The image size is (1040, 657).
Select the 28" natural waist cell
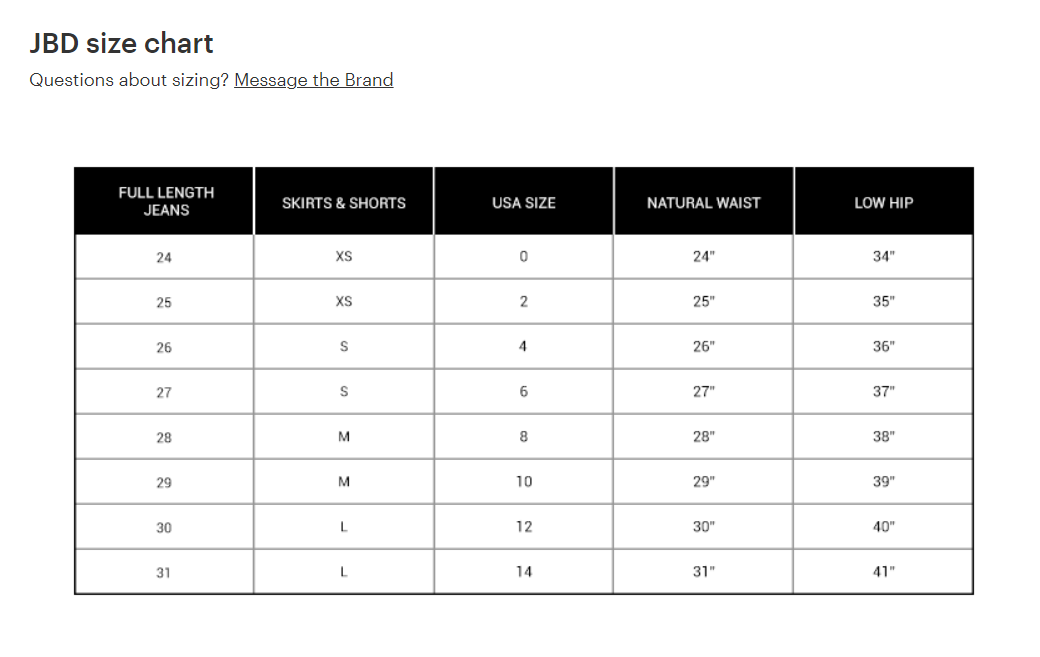[703, 437]
